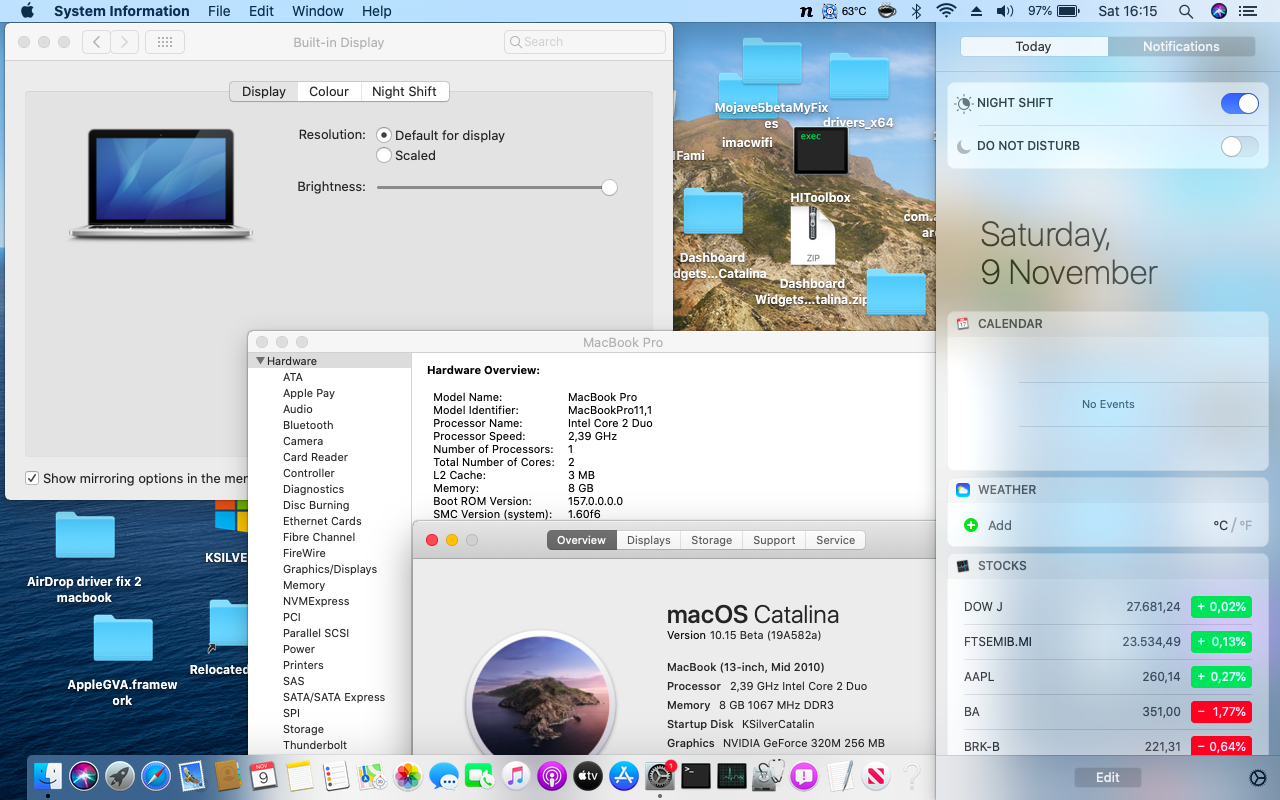Click the Bluetooth menu bar icon

pos(916,11)
